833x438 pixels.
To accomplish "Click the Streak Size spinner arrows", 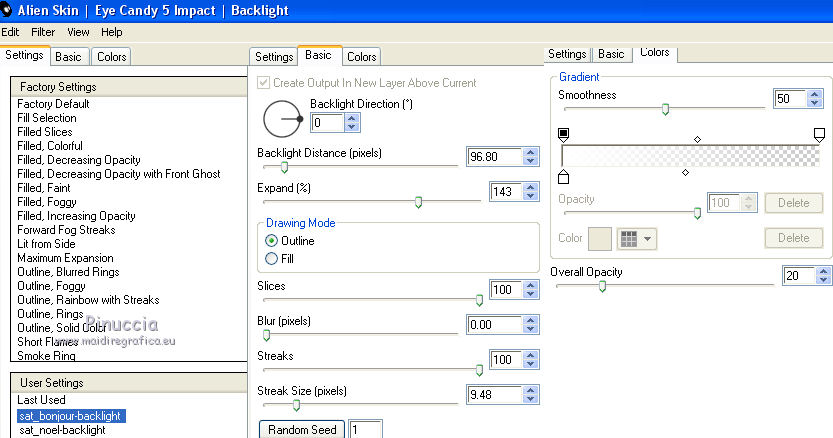I will click(530, 394).
